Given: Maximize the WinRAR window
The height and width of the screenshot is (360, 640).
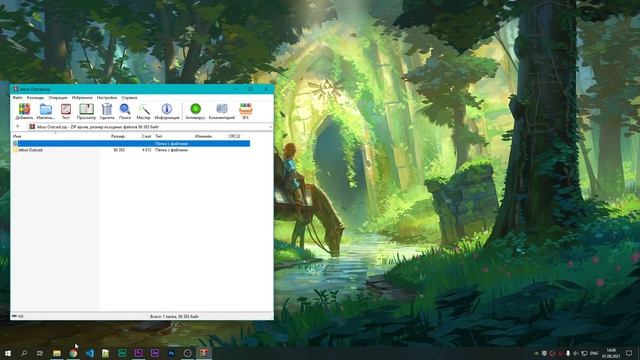Looking at the screenshot, I should 251,89.
